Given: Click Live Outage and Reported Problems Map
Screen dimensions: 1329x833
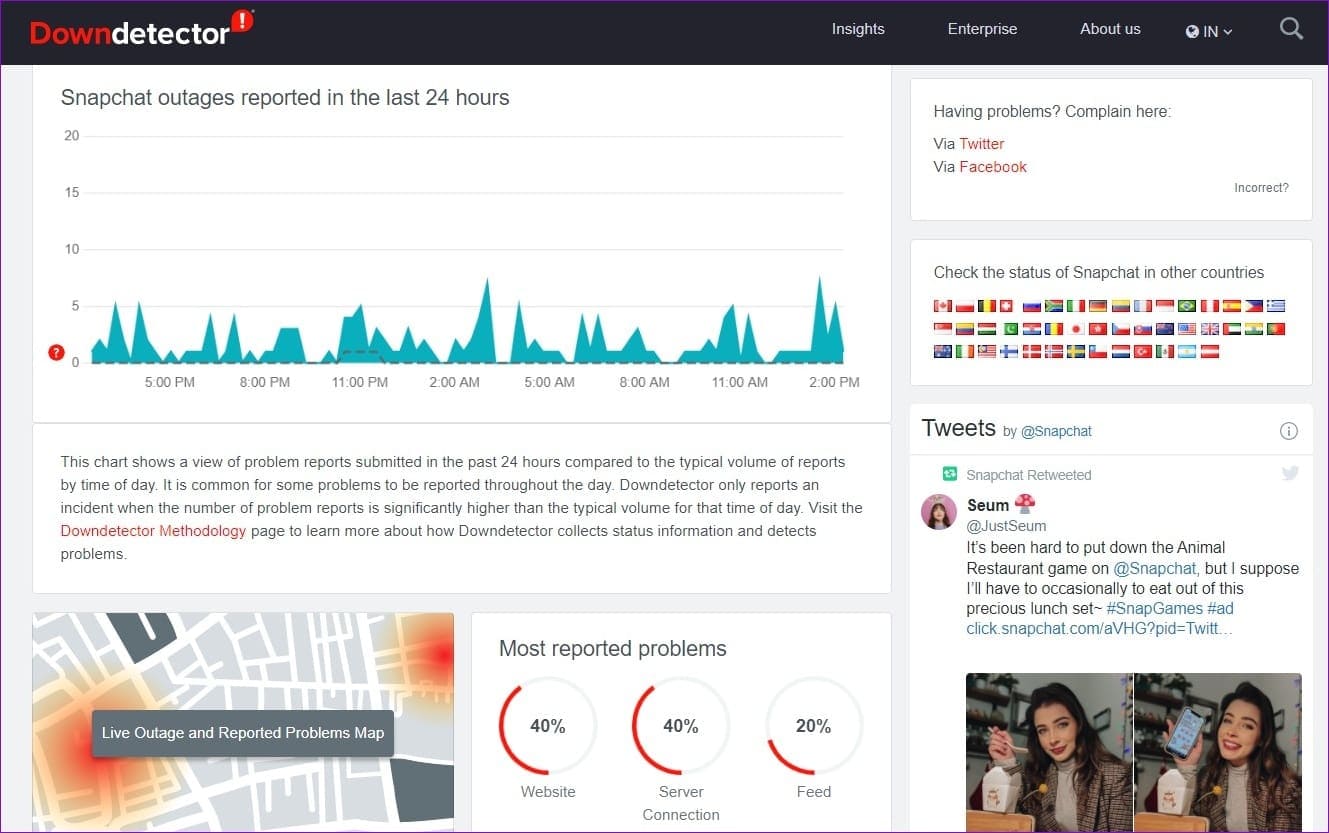Looking at the screenshot, I should pyautogui.click(x=243, y=733).
